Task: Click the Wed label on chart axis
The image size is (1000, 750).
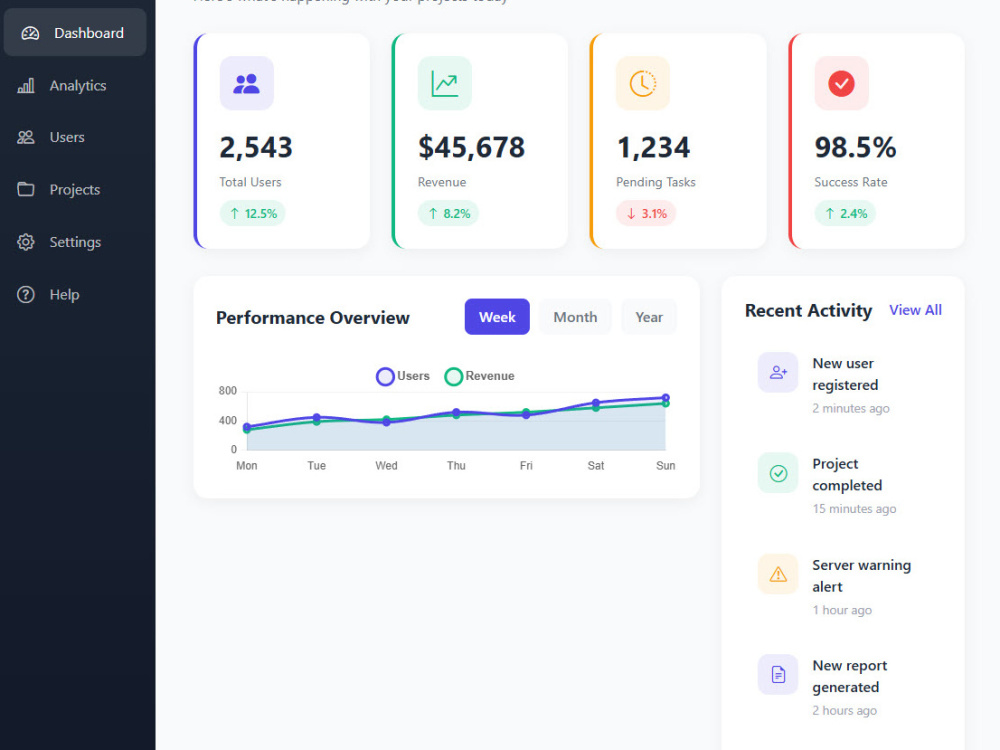Action: [x=386, y=466]
